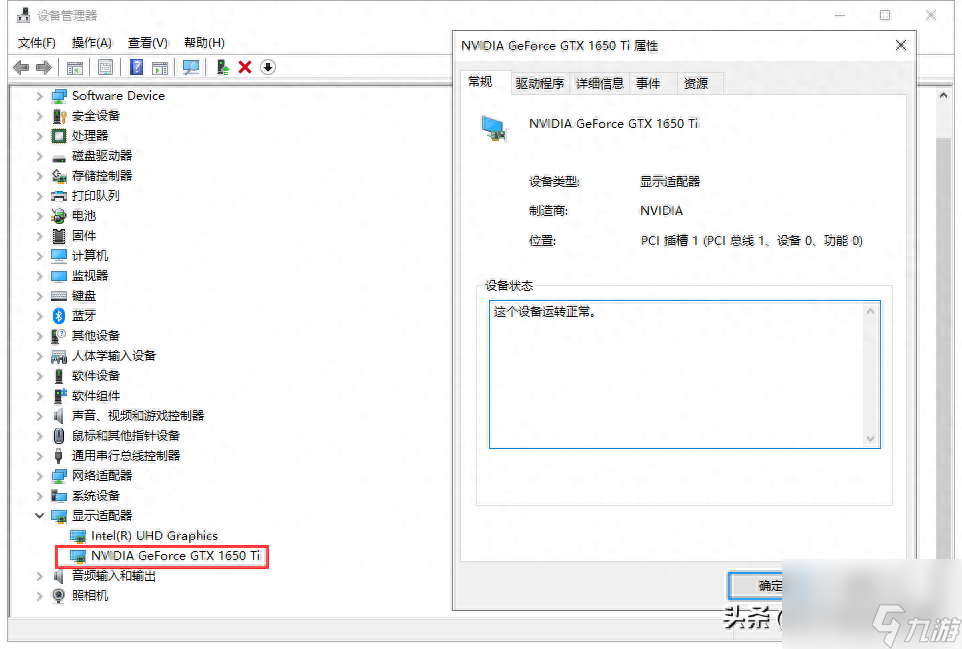
Task: Click device status box scroll down arrow
Action: click(870, 438)
